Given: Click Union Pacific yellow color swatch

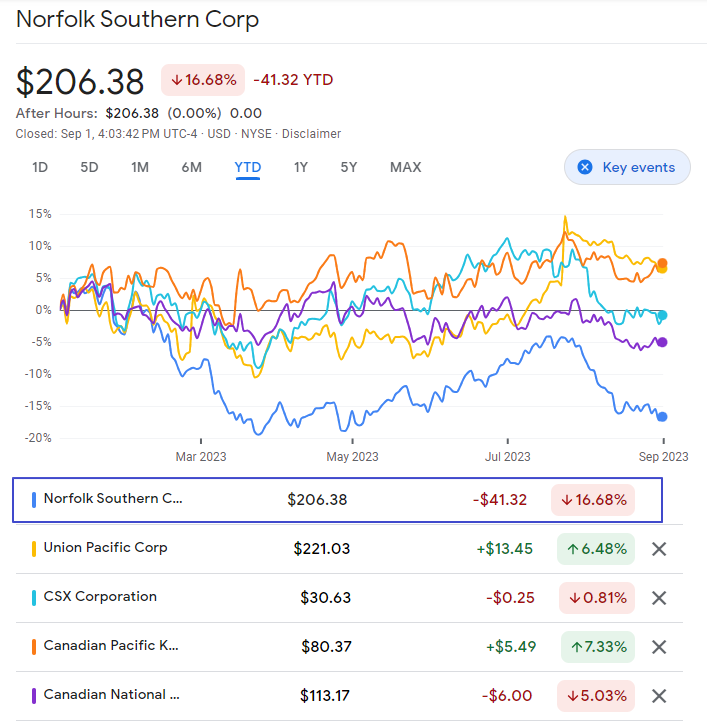Looking at the screenshot, I should click(x=34, y=549).
